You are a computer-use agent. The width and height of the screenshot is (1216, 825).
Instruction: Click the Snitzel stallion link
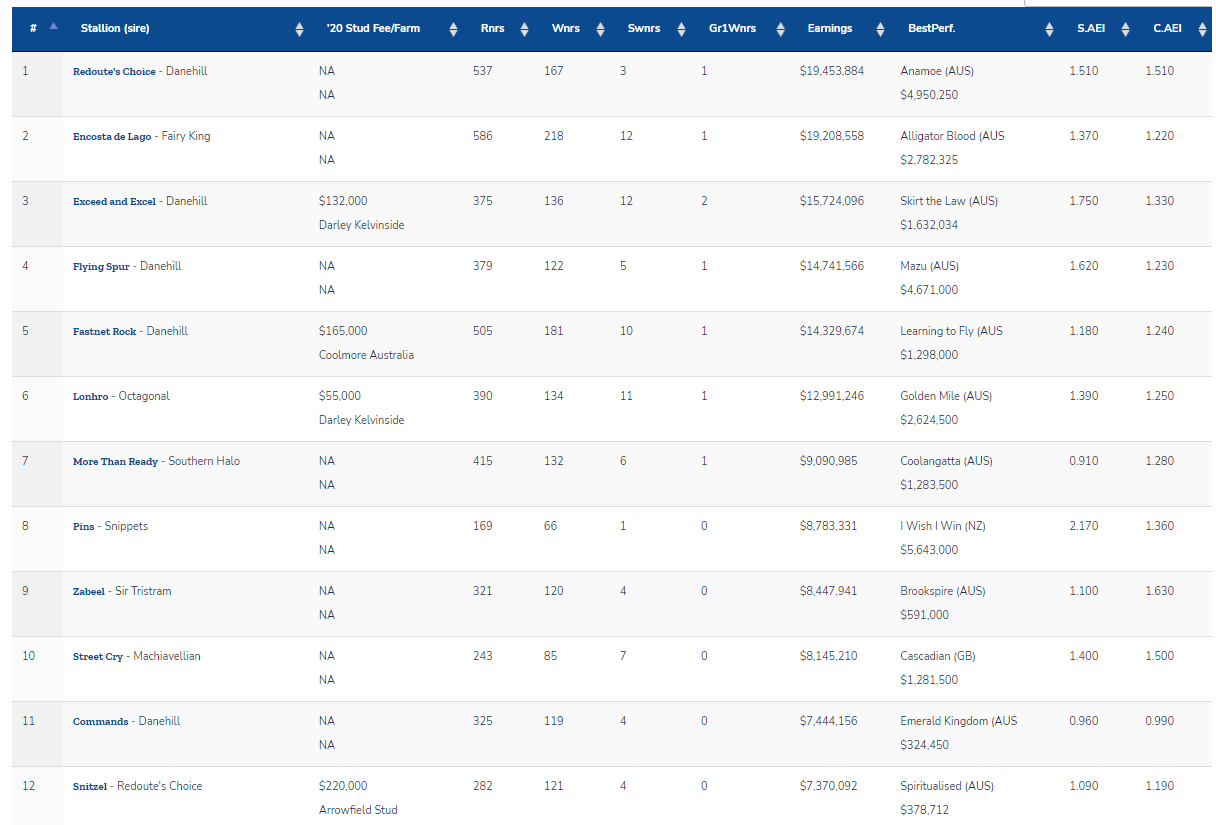click(91, 787)
